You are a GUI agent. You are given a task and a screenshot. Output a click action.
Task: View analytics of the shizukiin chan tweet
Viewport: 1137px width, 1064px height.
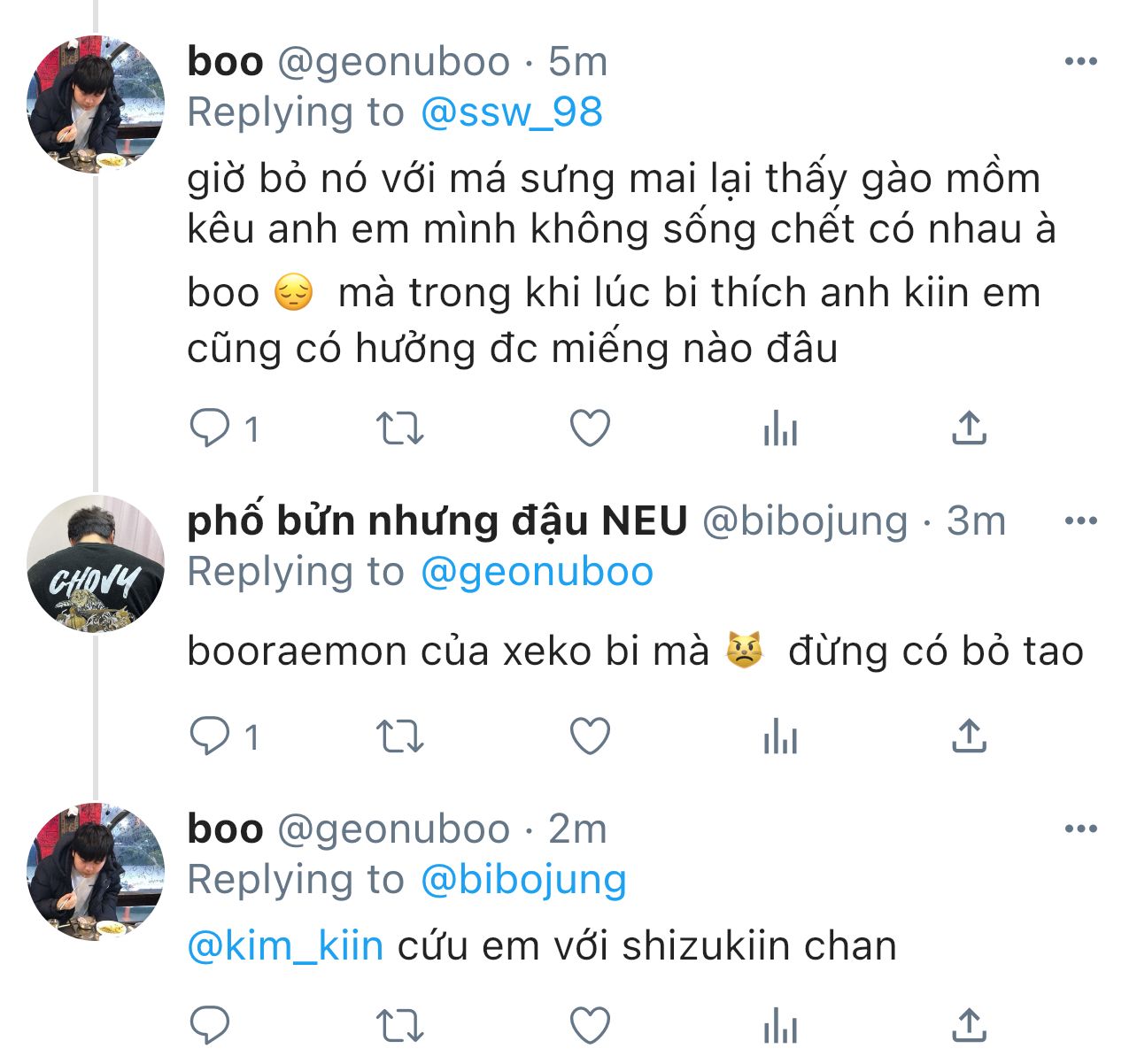click(780, 1027)
